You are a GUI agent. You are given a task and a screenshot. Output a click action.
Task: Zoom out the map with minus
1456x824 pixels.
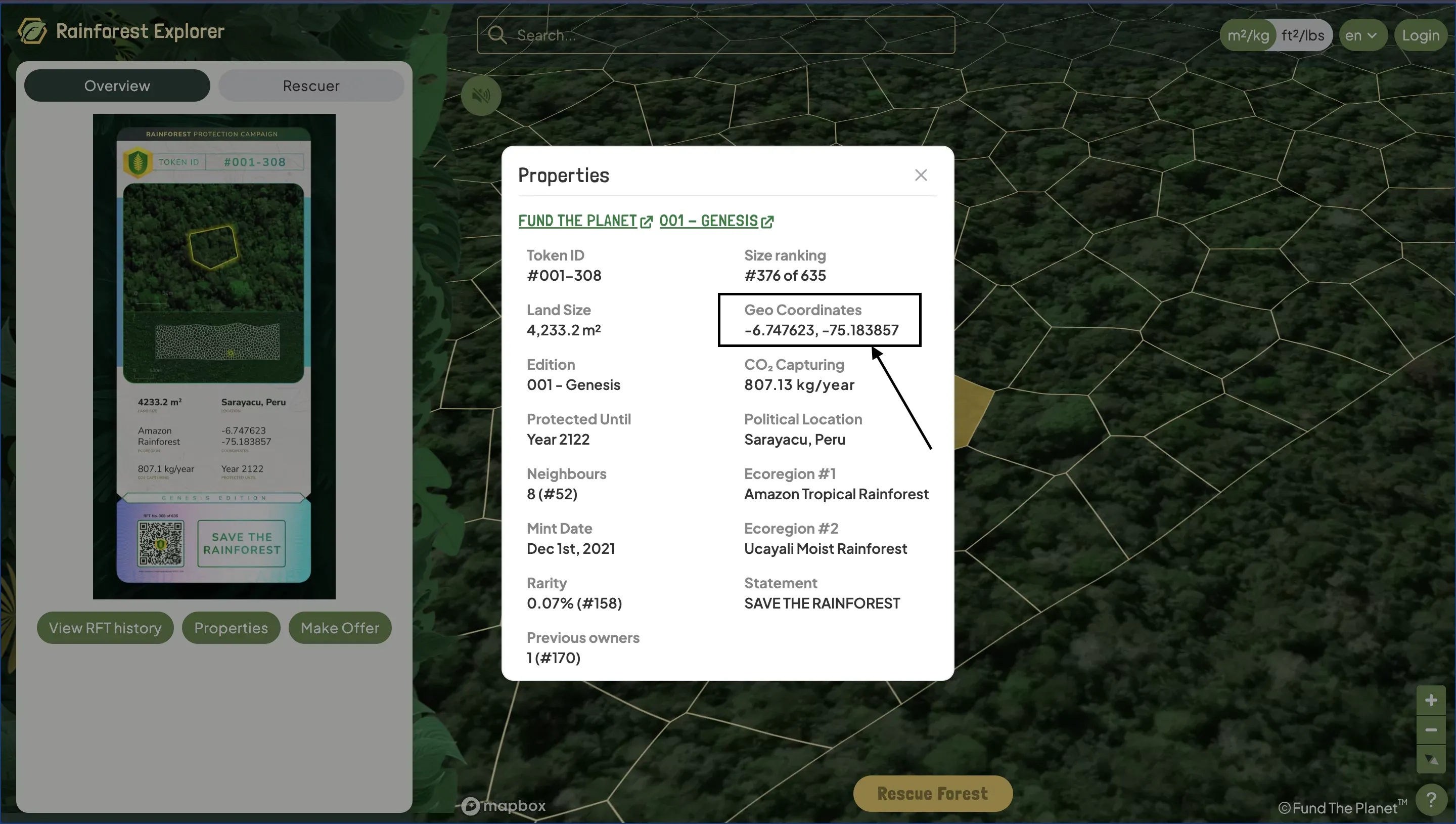pyautogui.click(x=1431, y=730)
